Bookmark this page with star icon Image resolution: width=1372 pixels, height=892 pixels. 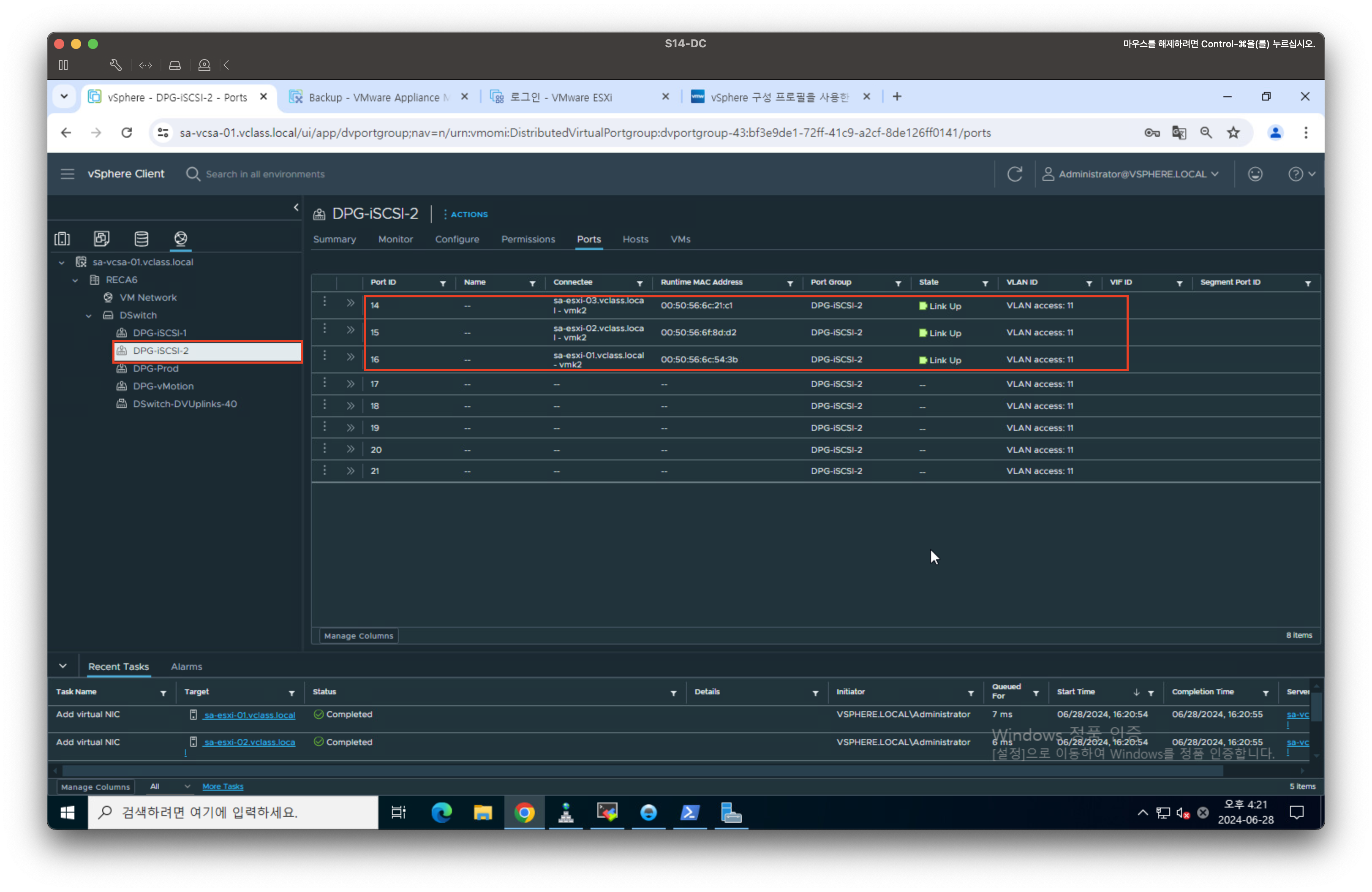point(1233,133)
